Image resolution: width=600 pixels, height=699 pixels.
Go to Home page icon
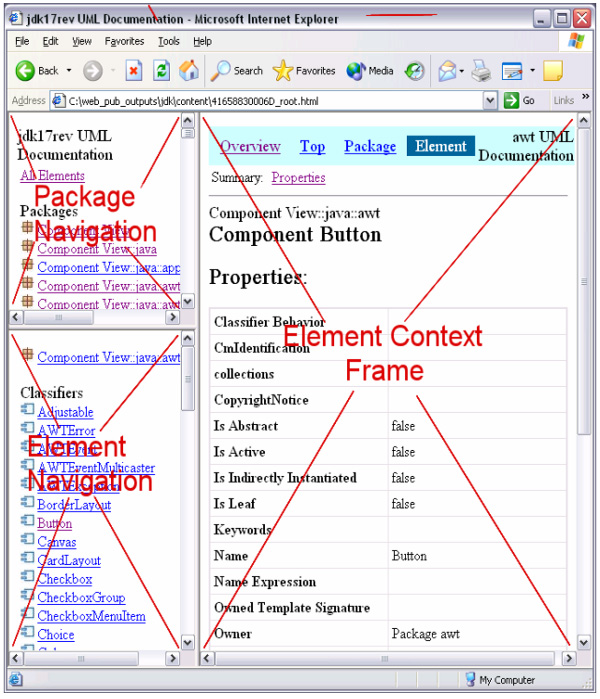pyautogui.click(x=189, y=70)
